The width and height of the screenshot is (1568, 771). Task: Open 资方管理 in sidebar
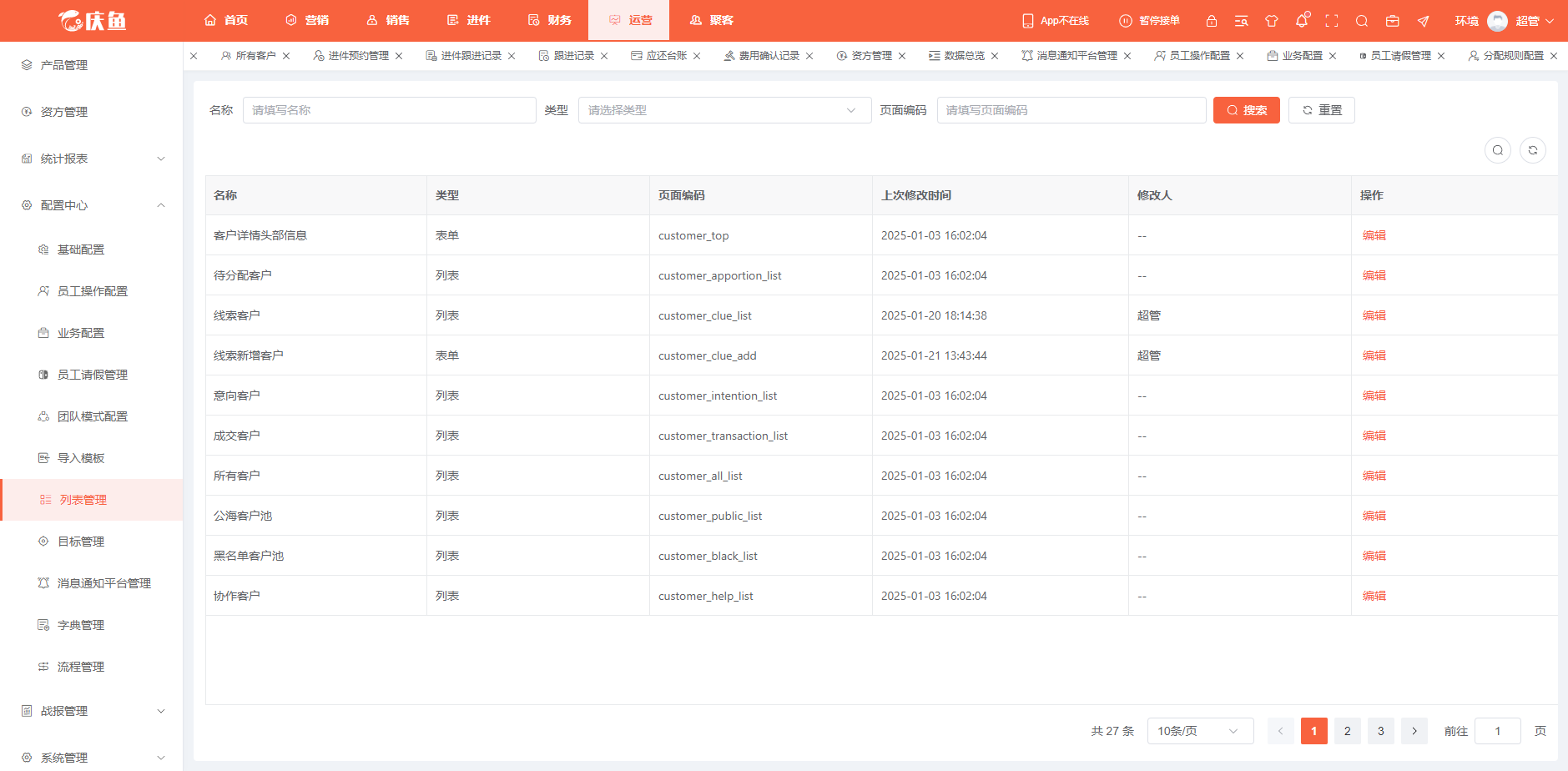coord(92,112)
